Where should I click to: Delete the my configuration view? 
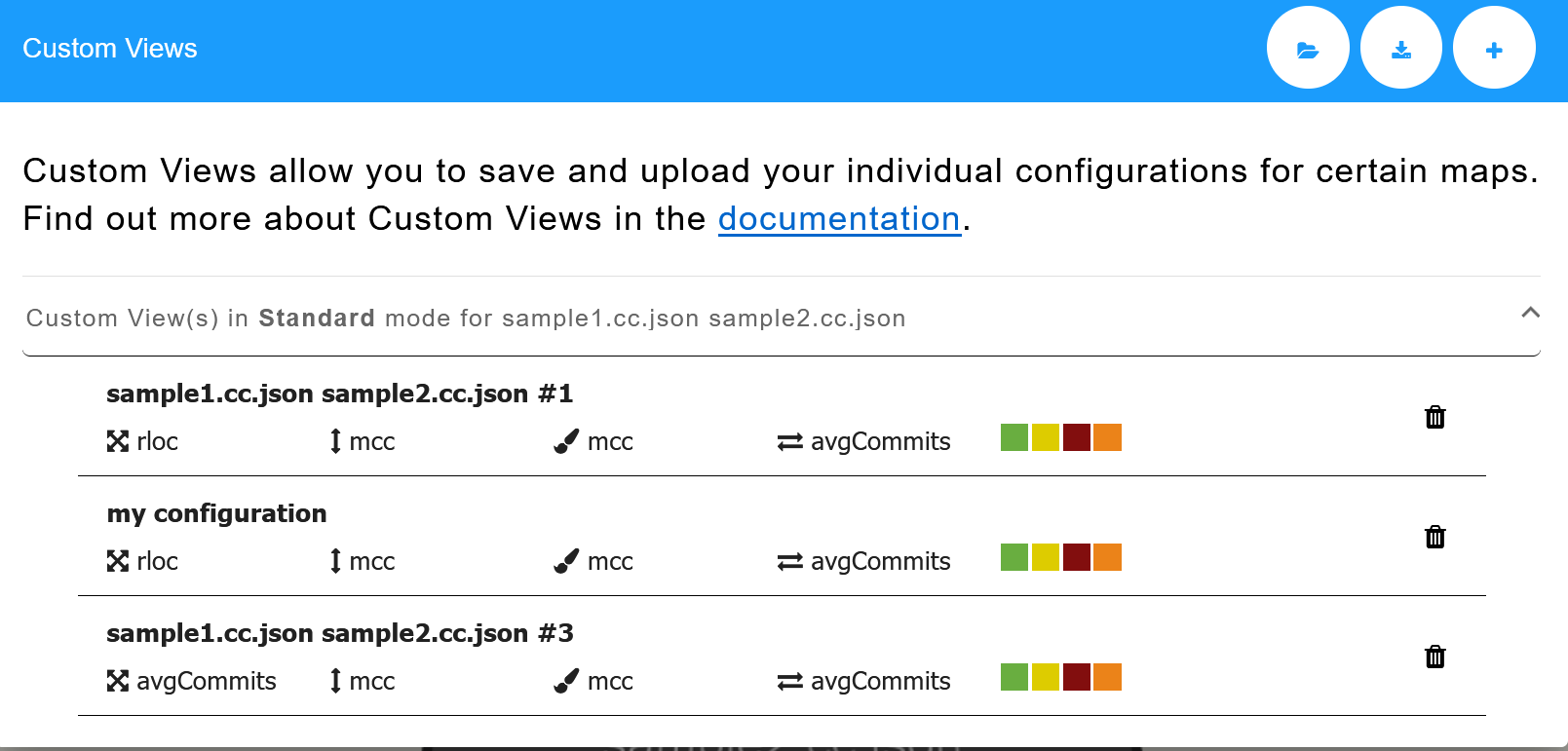pos(1435,537)
